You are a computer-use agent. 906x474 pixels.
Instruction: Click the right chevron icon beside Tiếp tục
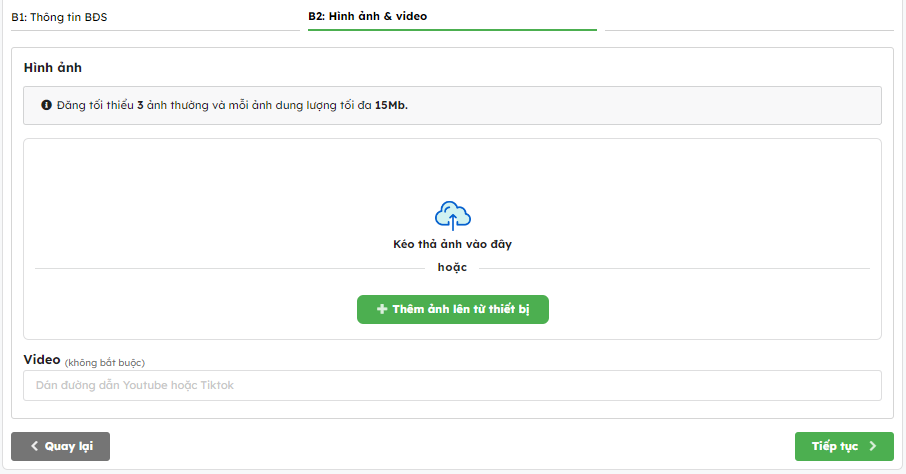[872, 447]
